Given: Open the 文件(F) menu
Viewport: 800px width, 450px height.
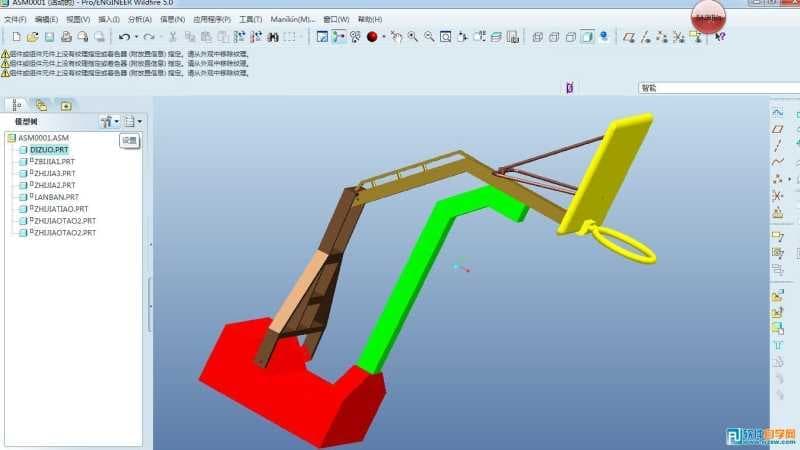Looking at the screenshot, I should 15,19.
